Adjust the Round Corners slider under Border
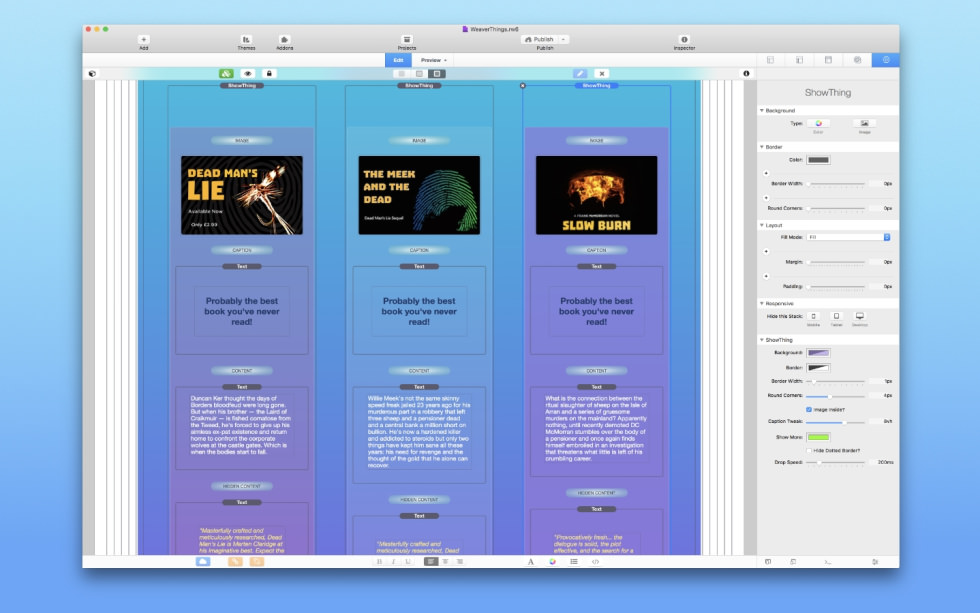Viewport: 980px width, 613px height. tap(836, 208)
